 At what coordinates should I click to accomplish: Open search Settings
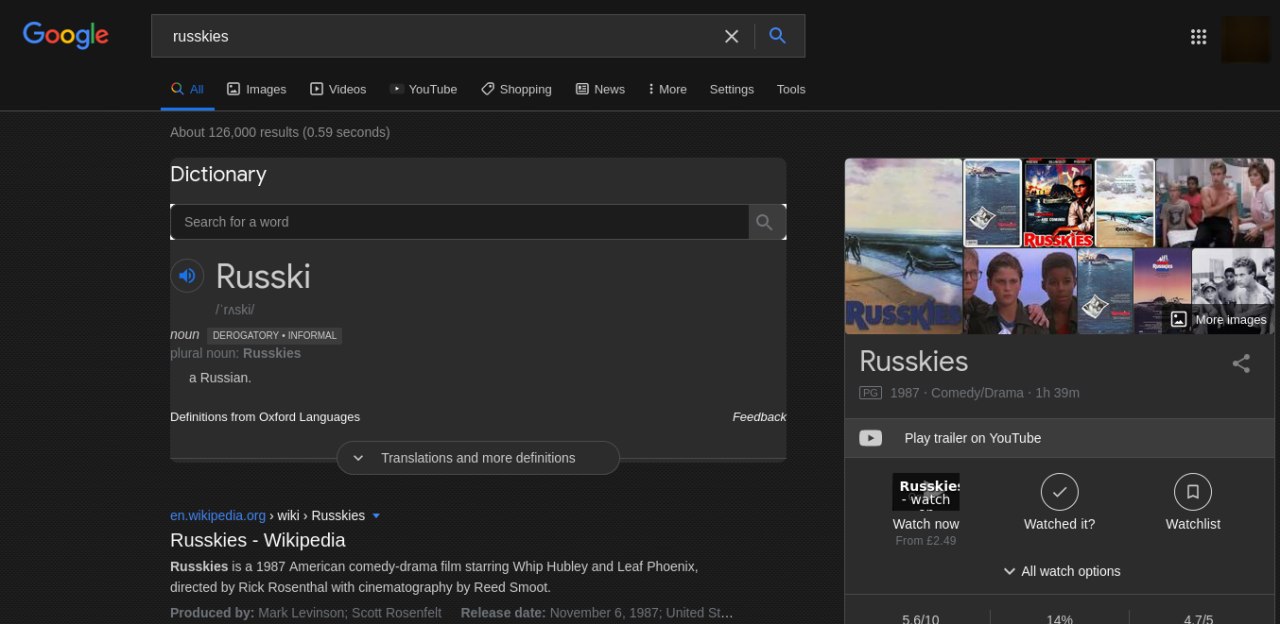click(732, 89)
